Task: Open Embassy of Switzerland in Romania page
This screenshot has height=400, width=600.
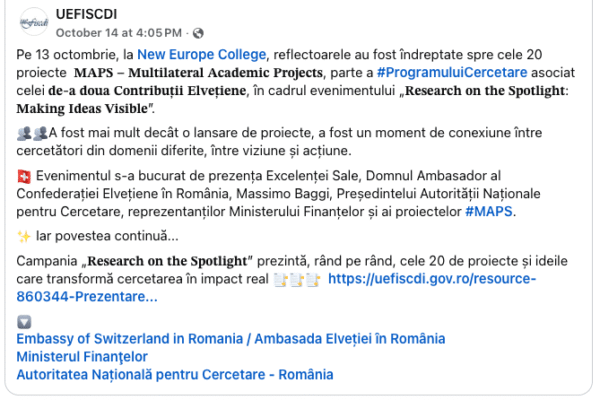Action: coord(231,339)
